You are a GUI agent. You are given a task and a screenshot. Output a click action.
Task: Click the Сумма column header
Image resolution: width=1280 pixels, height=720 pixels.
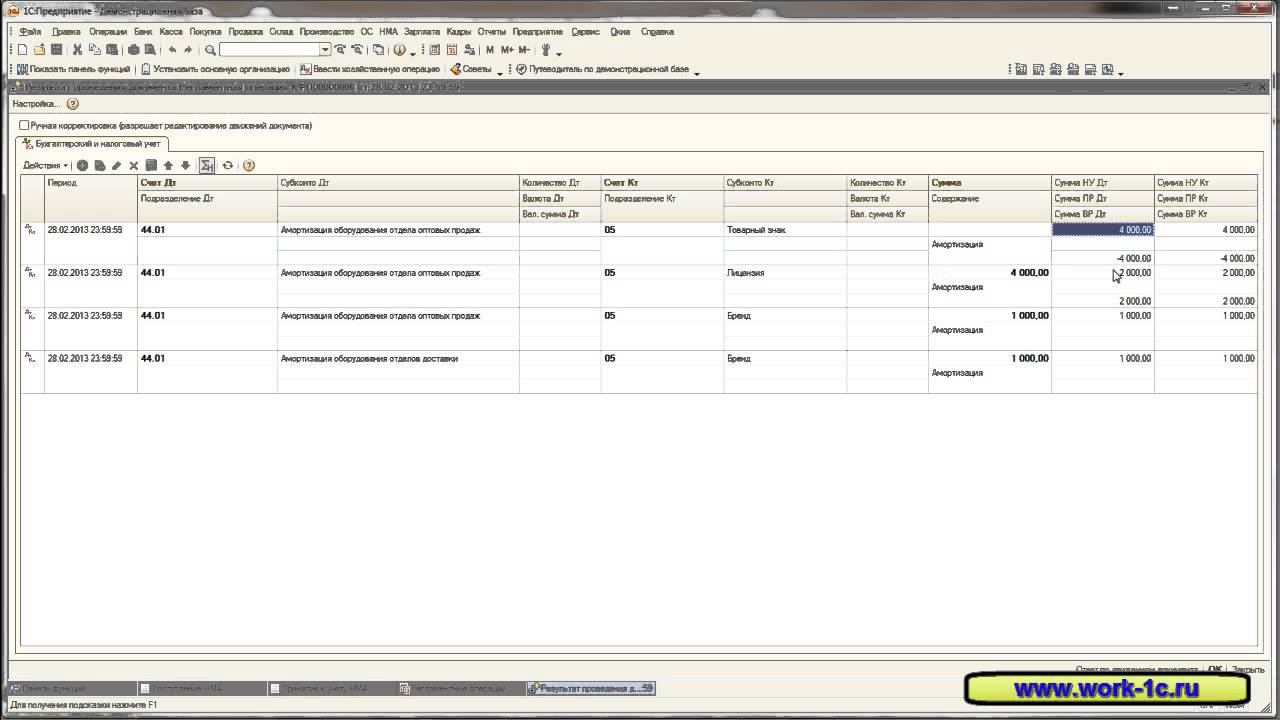(990, 183)
